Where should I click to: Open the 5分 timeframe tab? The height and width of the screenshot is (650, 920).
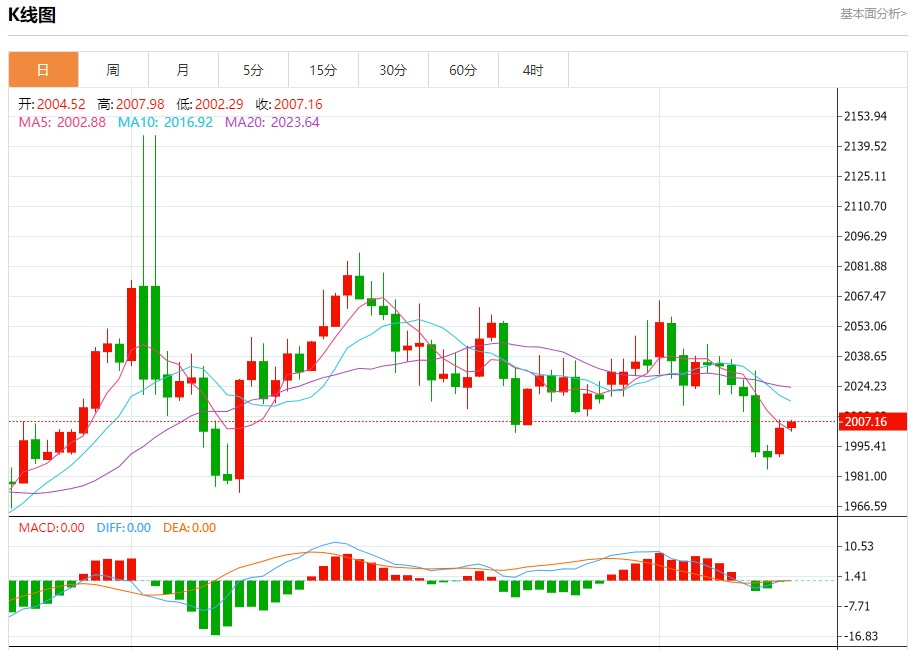click(x=253, y=70)
